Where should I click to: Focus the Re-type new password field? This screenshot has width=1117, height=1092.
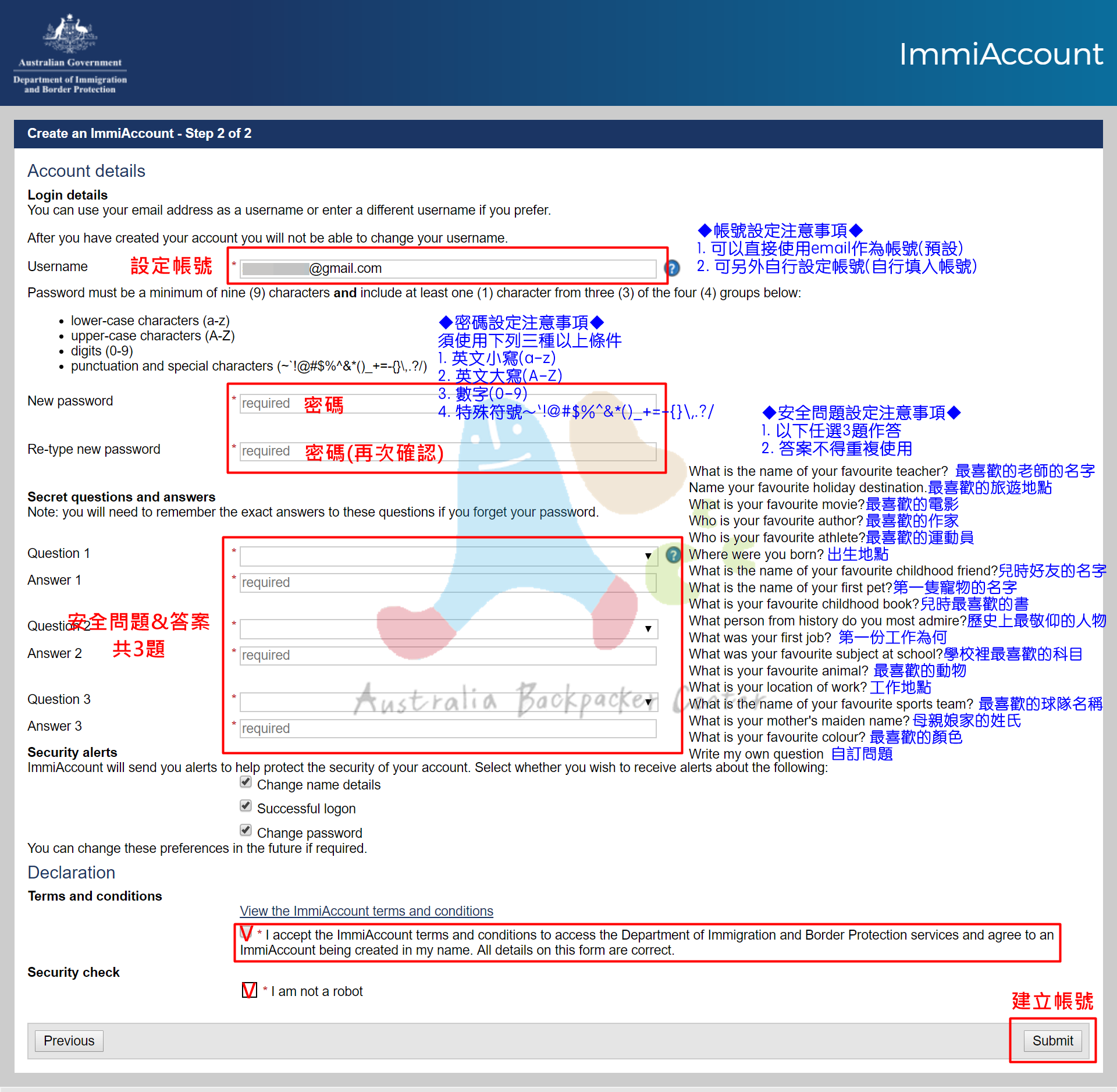[448, 451]
